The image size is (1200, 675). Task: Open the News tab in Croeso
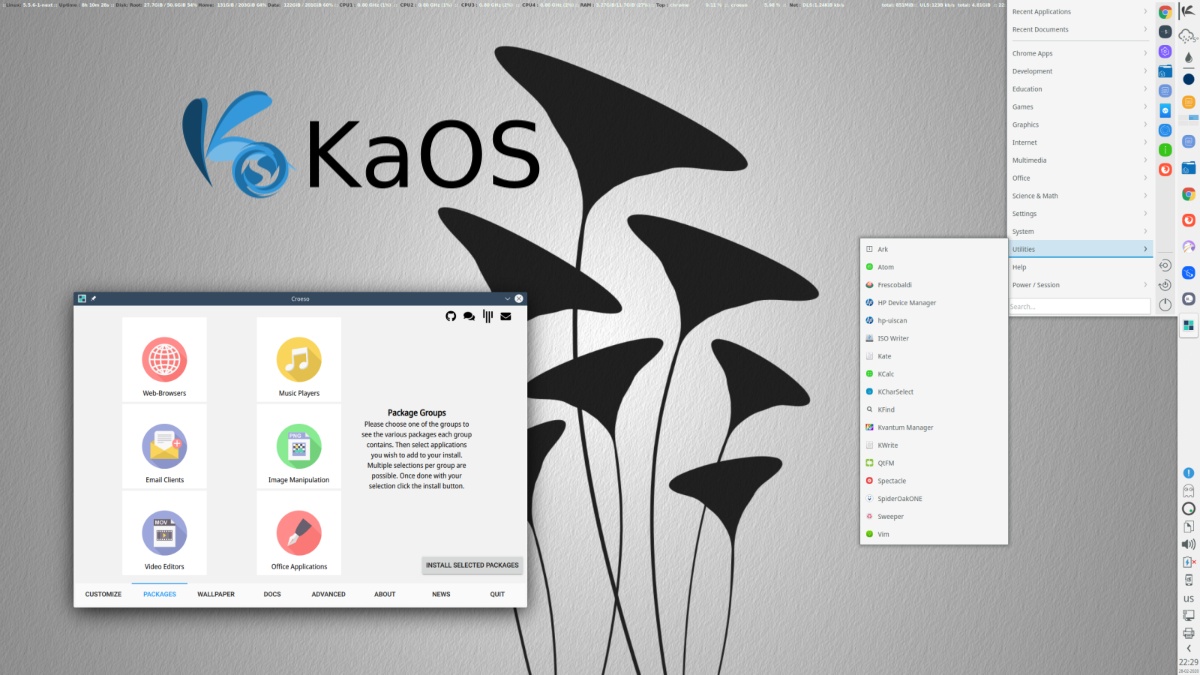[441, 594]
